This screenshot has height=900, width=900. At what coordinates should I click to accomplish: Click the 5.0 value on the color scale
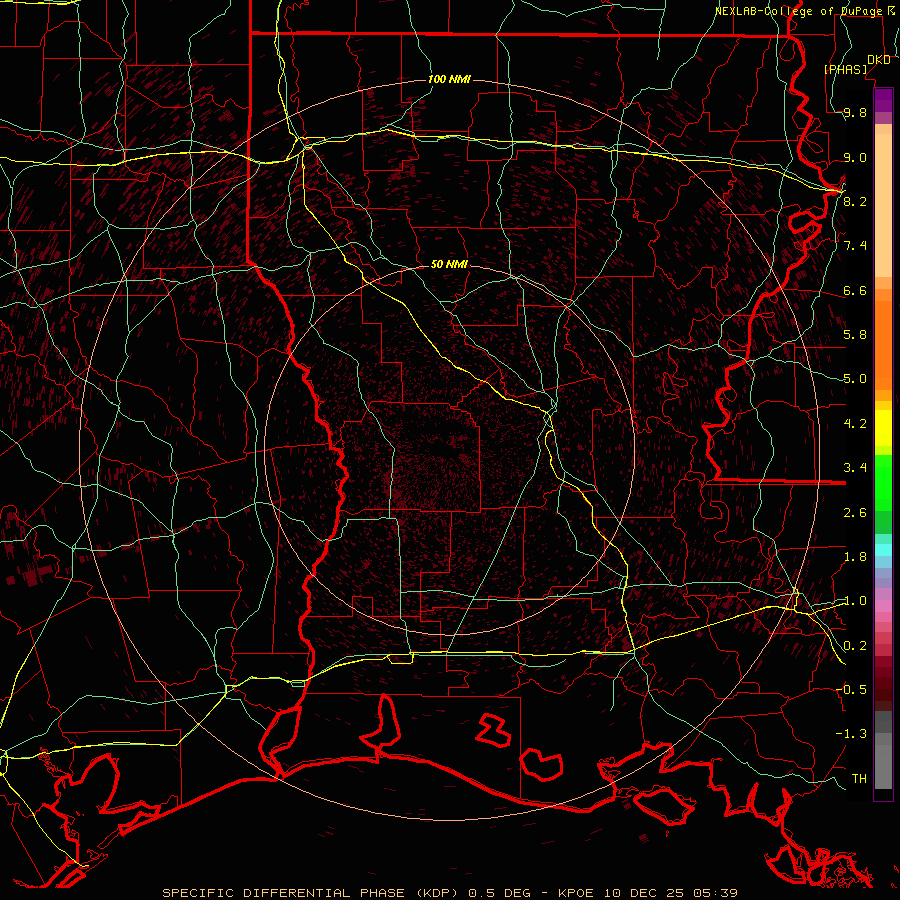tap(855, 379)
